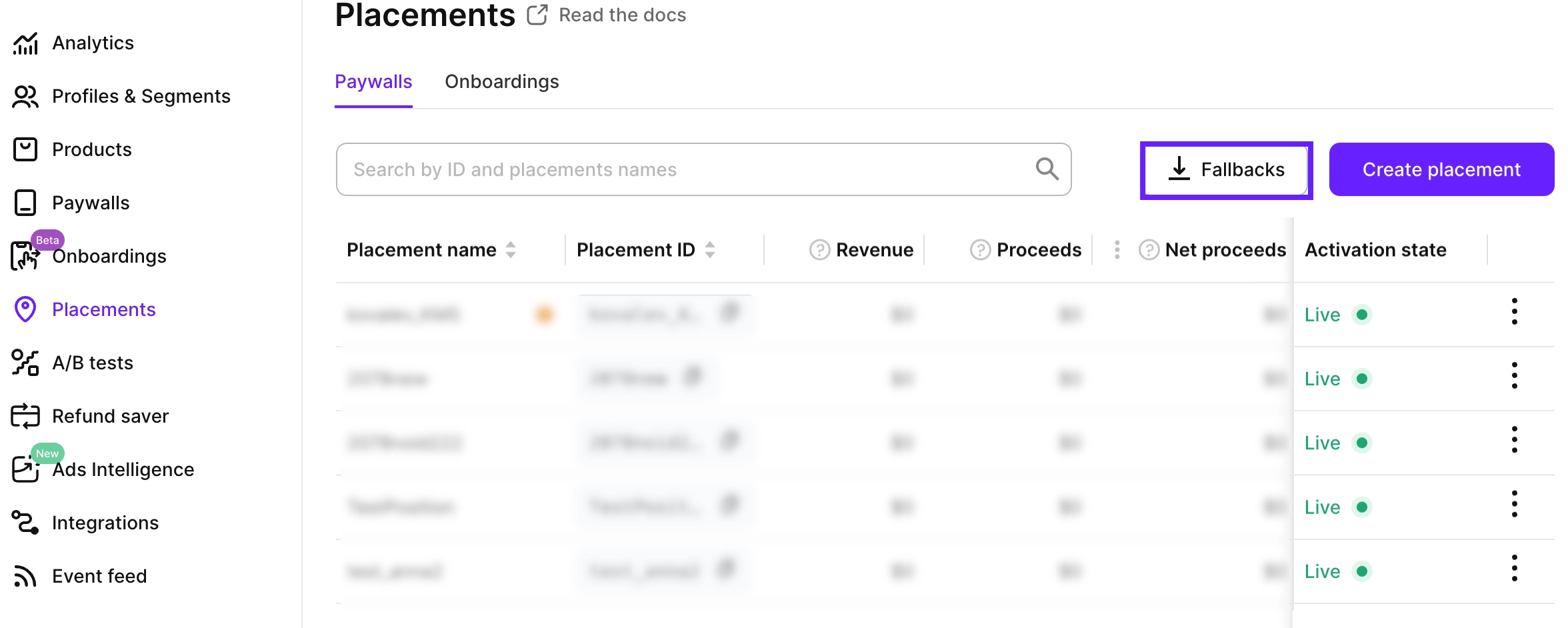The image size is (1568, 628).
Task: Click the Products bag icon
Action: pos(25,149)
